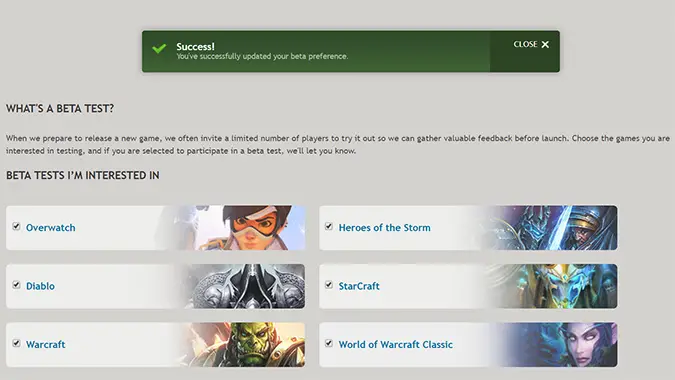Screen dimensions: 675x380
Task: Click "BETA TESTS I'M INTERESTED IN" heading
Action: point(83,175)
